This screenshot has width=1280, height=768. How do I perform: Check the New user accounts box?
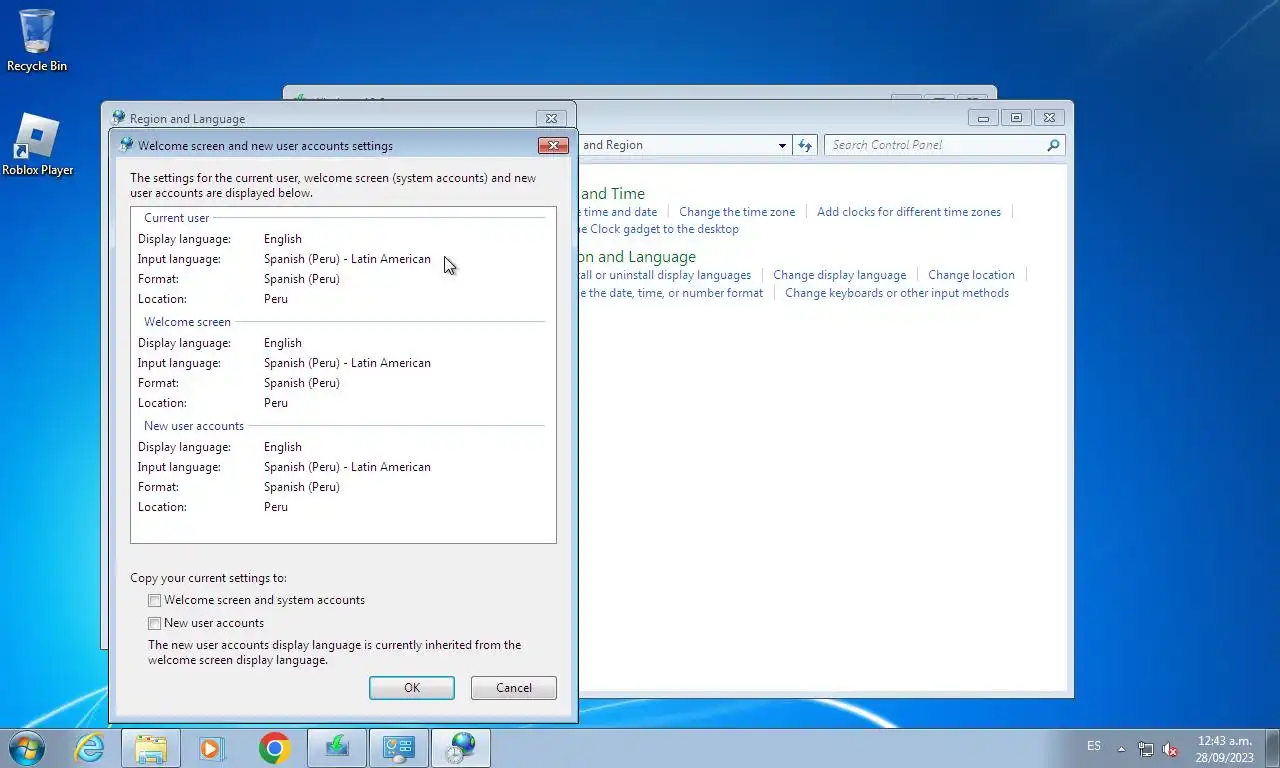[155, 623]
